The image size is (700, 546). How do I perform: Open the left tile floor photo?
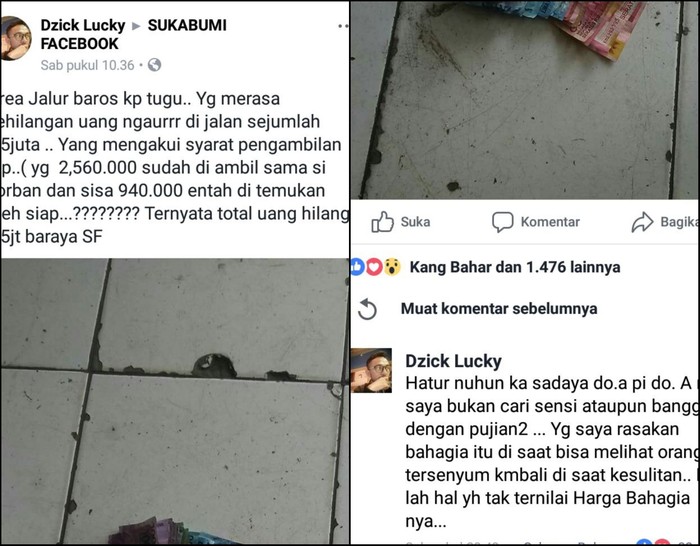tap(175, 401)
